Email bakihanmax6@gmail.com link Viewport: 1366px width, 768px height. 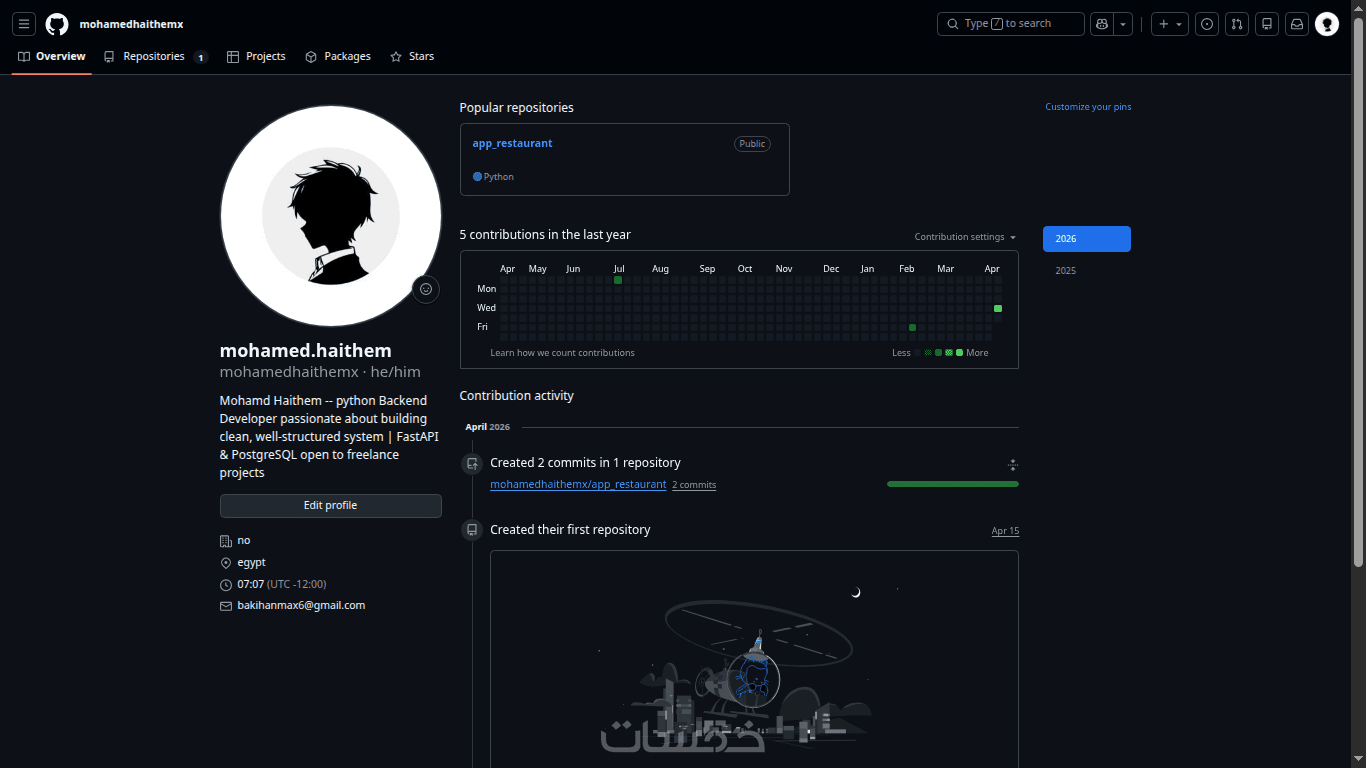[301, 606]
